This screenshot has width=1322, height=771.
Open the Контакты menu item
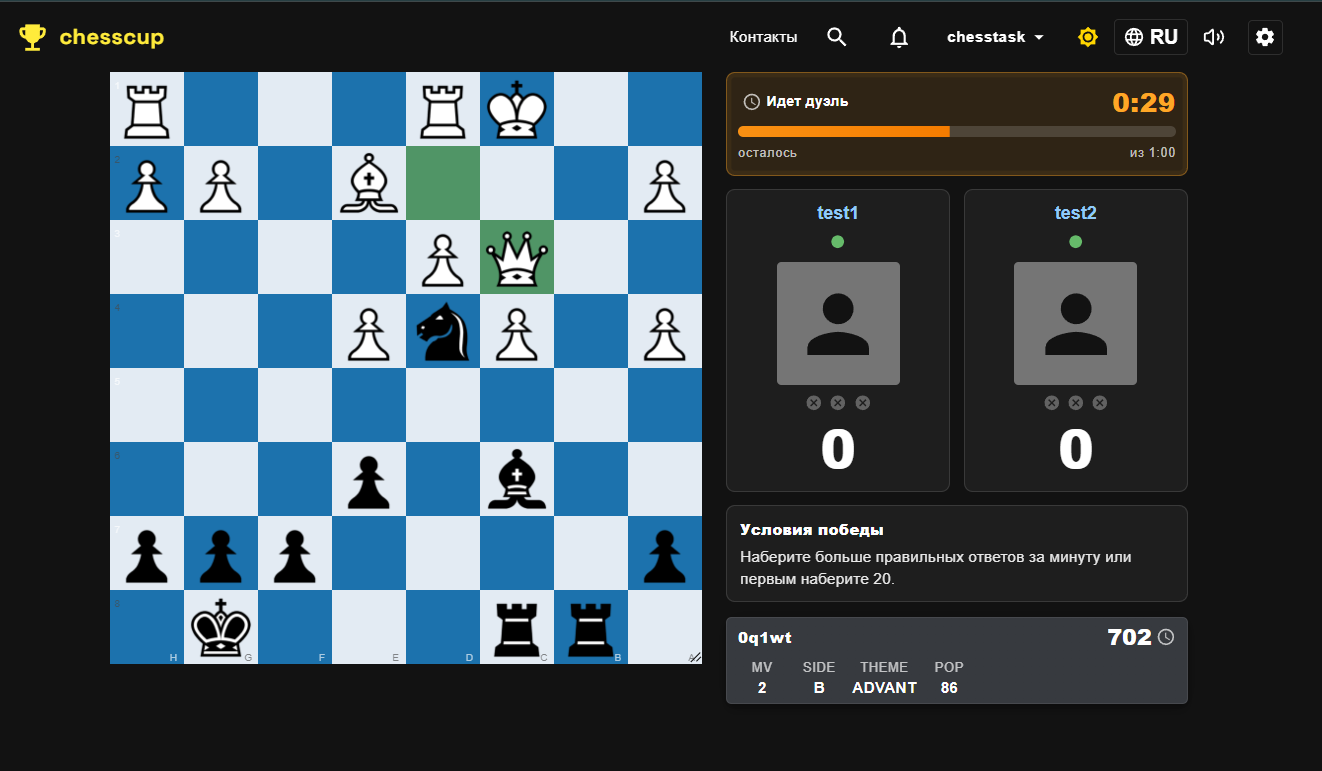763,37
